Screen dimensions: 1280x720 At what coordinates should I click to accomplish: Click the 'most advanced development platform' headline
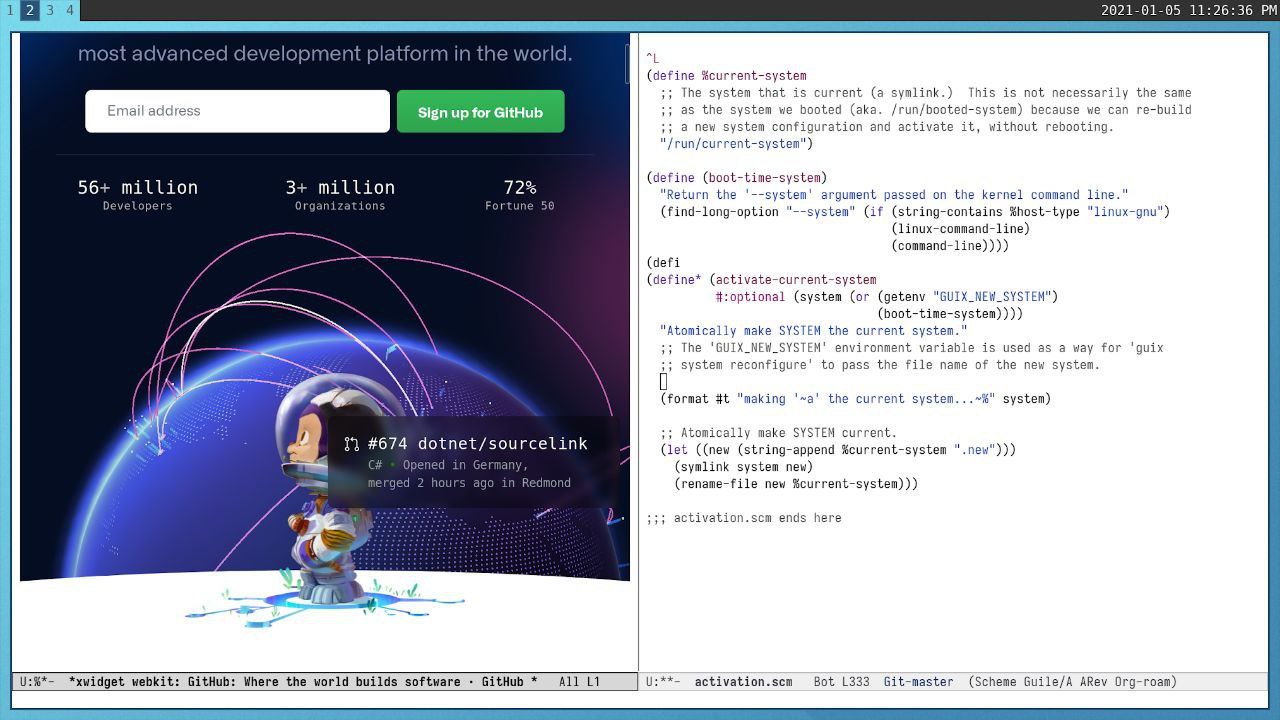point(325,53)
